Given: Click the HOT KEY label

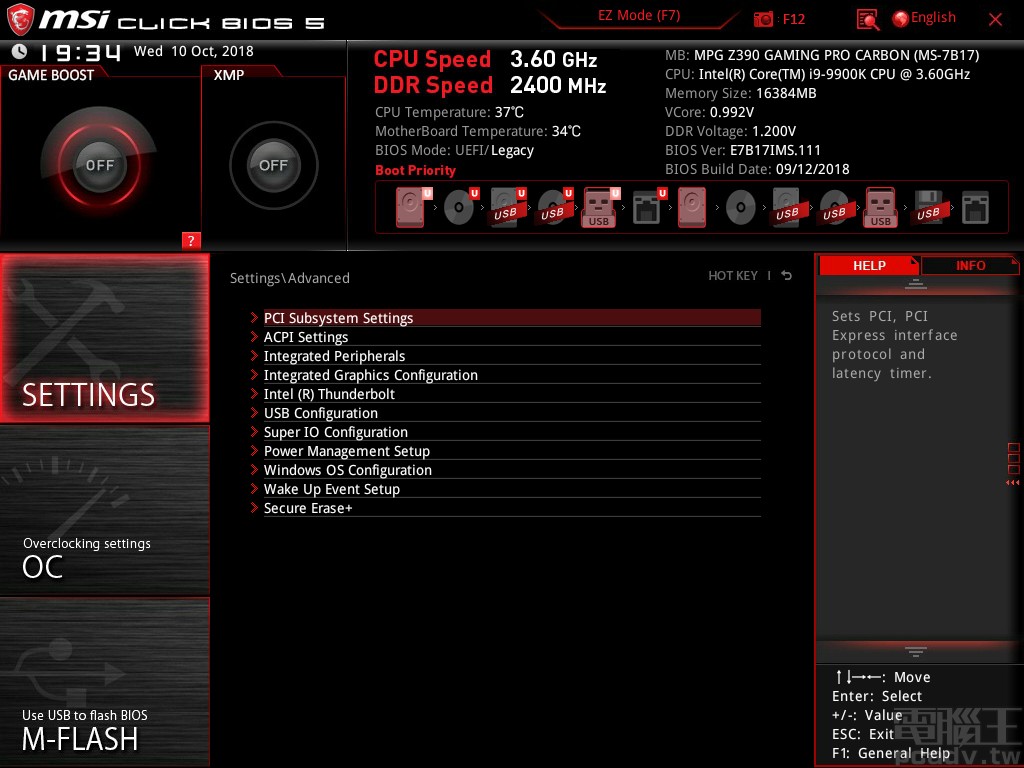Looking at the screenshot, I should point(733,276).
